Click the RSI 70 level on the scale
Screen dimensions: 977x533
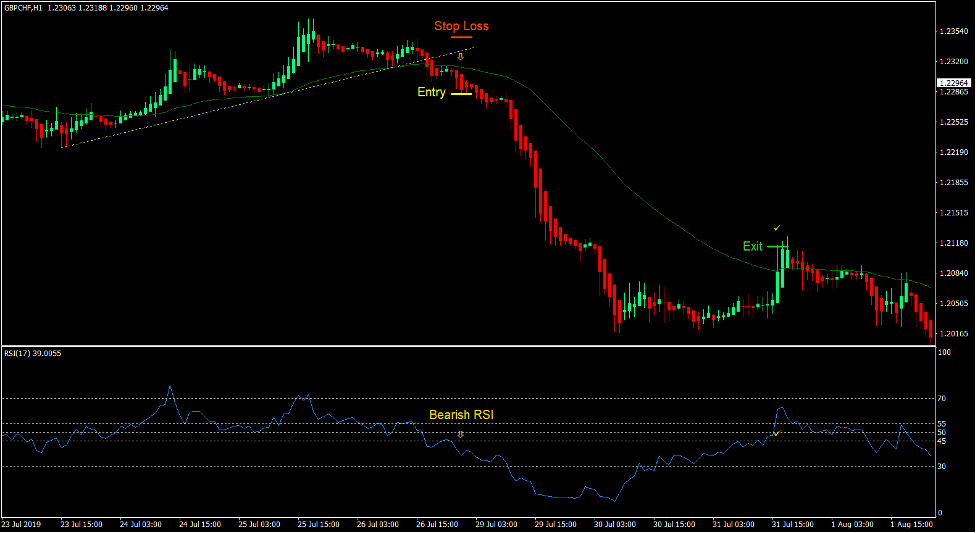pyautogui.click(x=943, y=399)
